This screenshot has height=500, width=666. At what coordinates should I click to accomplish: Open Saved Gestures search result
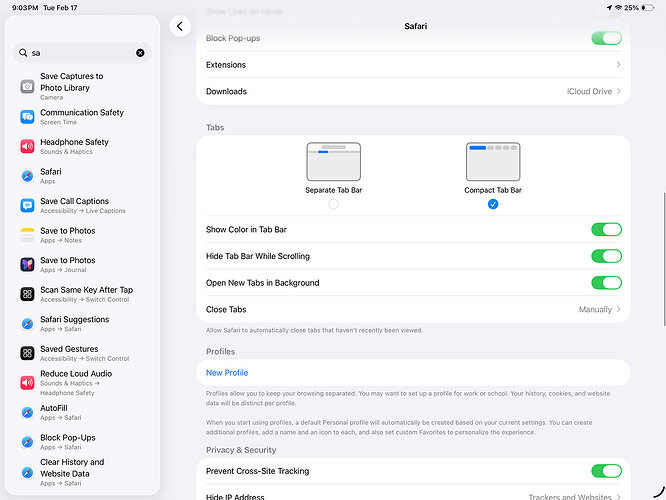point(82,353)
